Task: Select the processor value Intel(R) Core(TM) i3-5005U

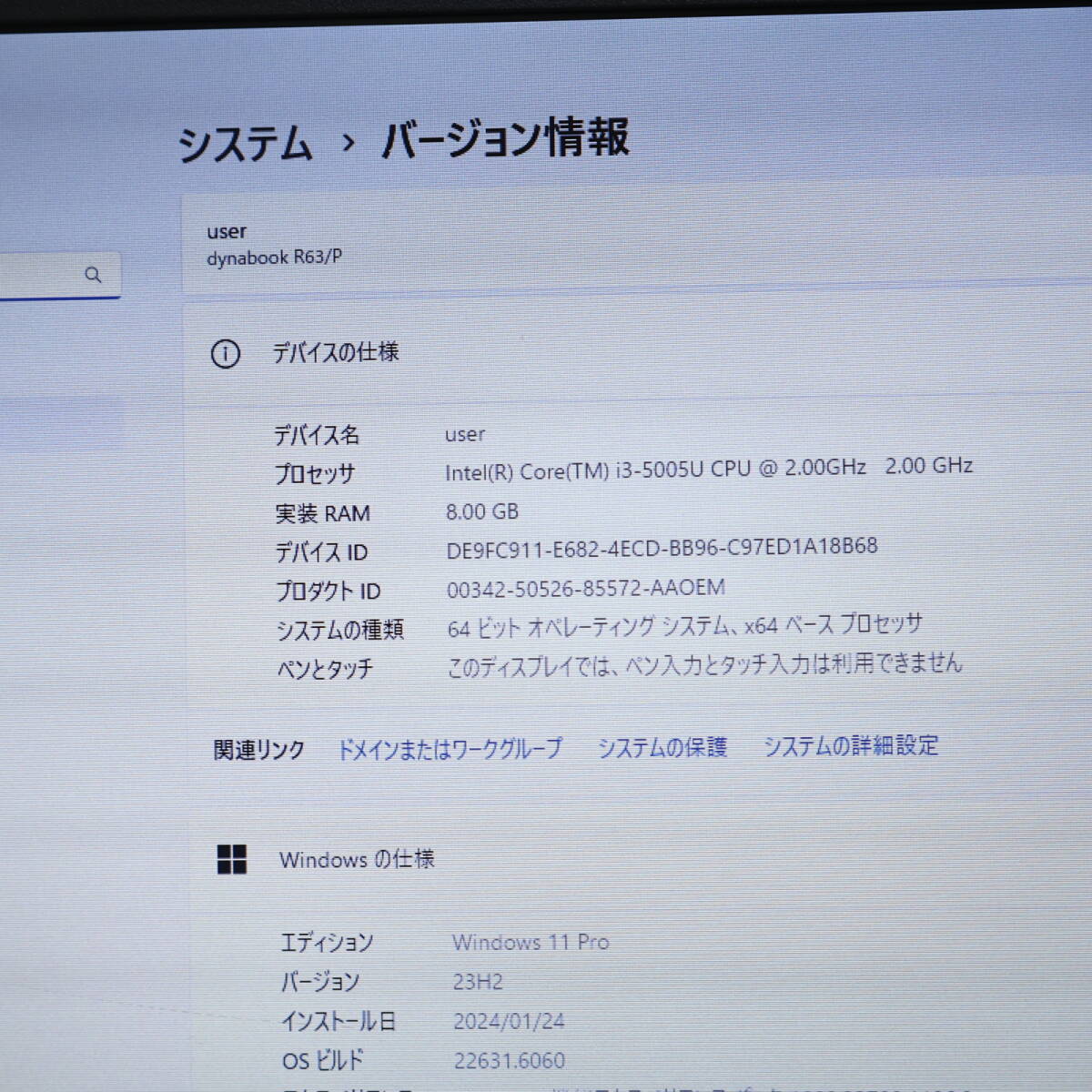Action: (x=709, y=469)
